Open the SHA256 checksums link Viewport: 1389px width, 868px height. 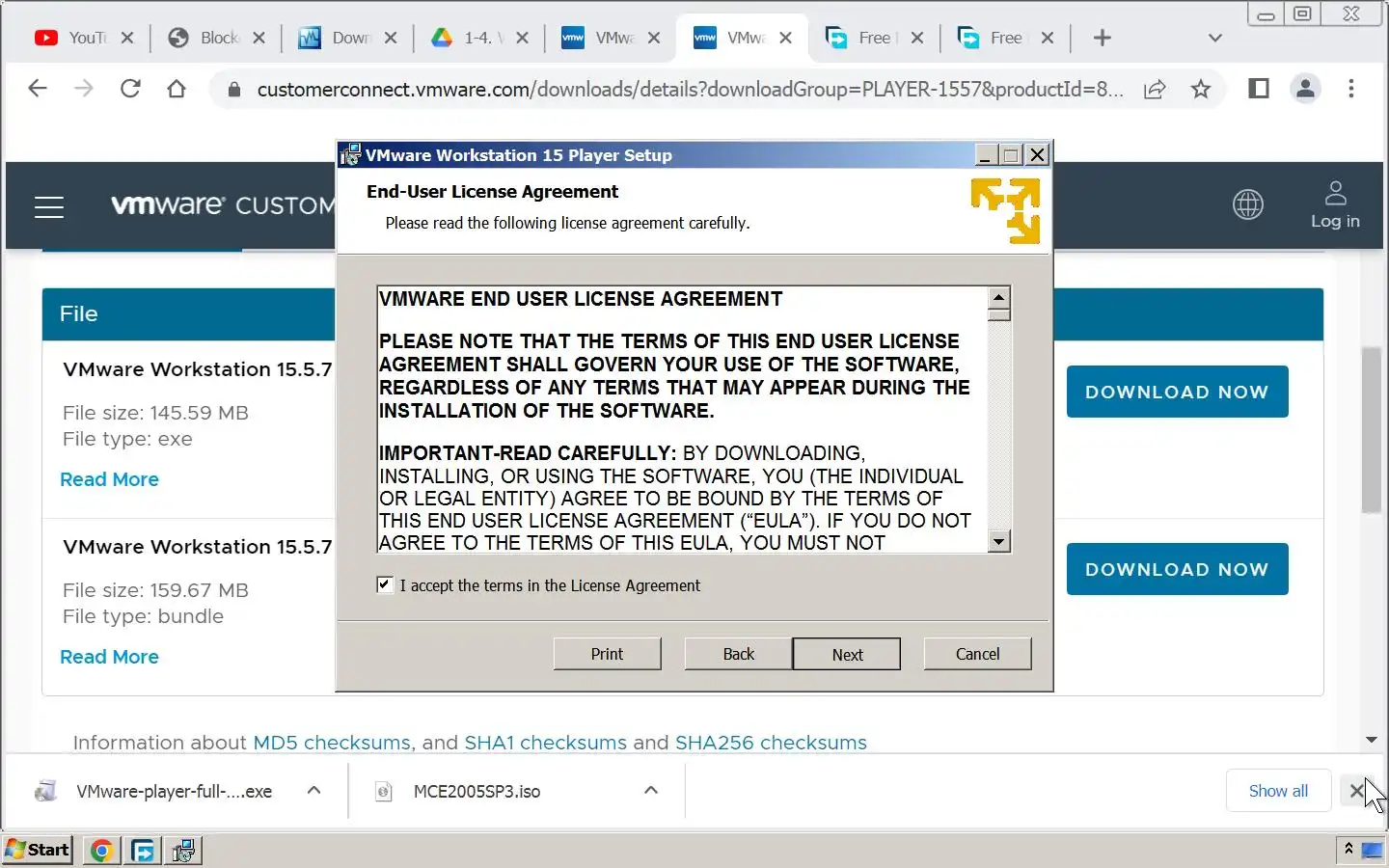coord(771,743)
